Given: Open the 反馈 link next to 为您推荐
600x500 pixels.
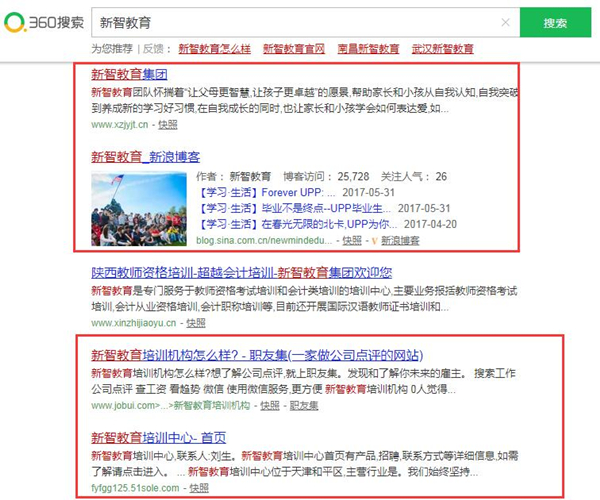Looking at the screenshot, I should [153, 49].
